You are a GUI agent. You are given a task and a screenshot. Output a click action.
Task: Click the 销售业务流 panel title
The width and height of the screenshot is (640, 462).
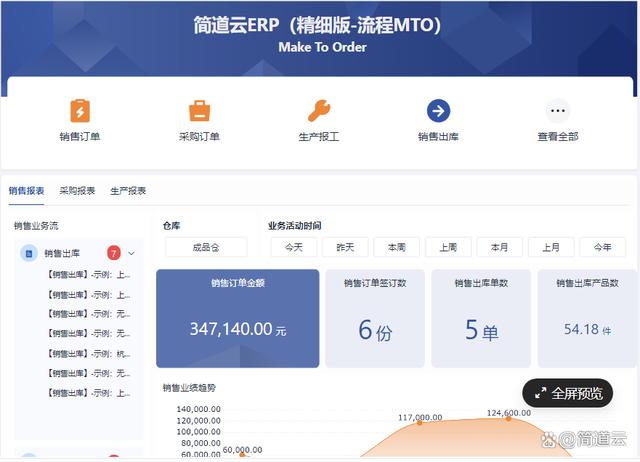coord(36,226)
